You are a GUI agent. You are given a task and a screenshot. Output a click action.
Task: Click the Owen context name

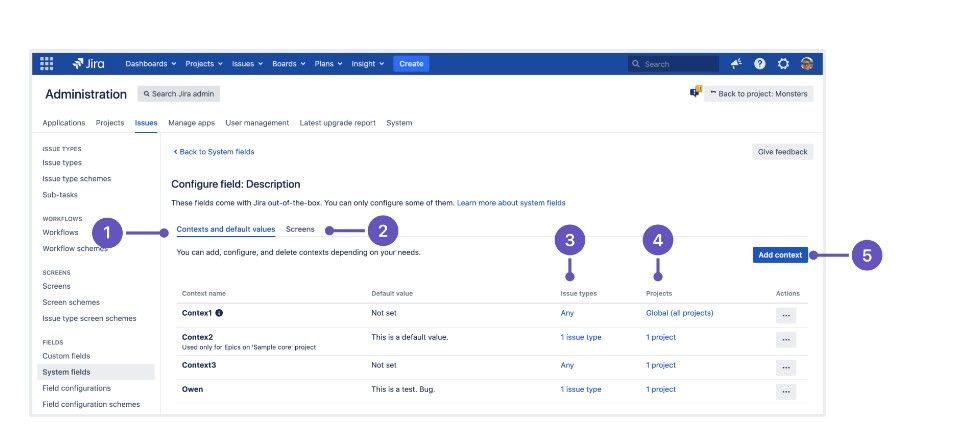coord(192,389)
